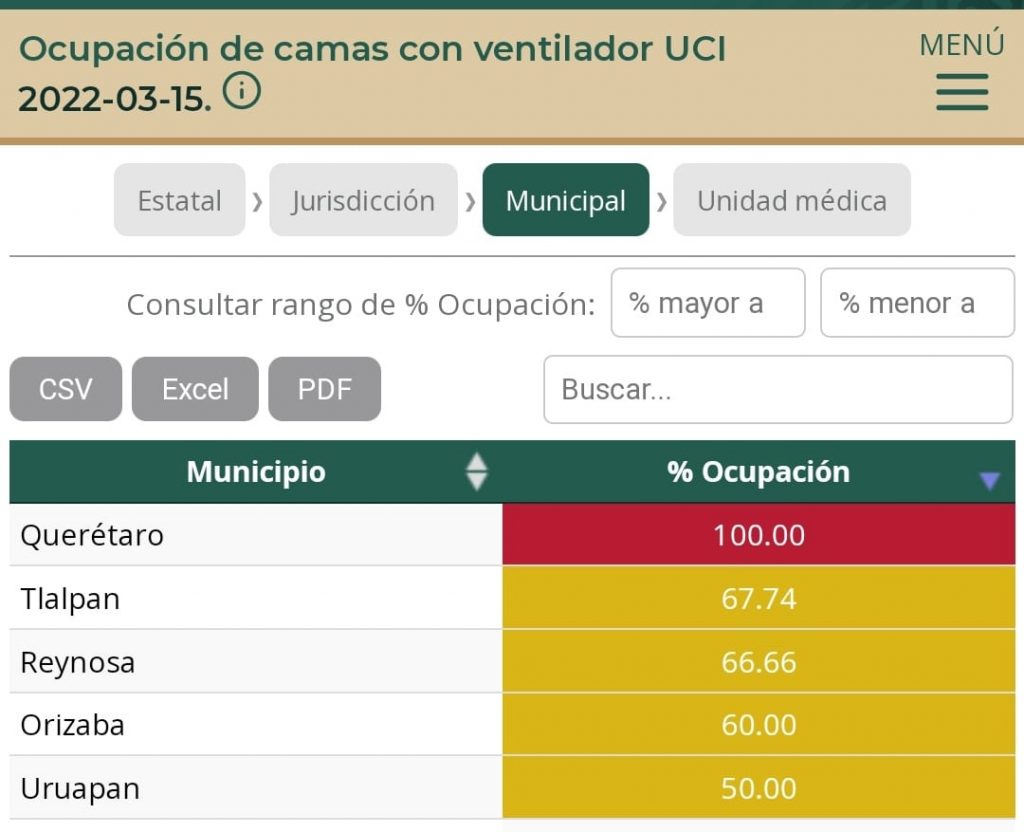
Task: Export the table as CSV
Action: (x=65, y=389)
